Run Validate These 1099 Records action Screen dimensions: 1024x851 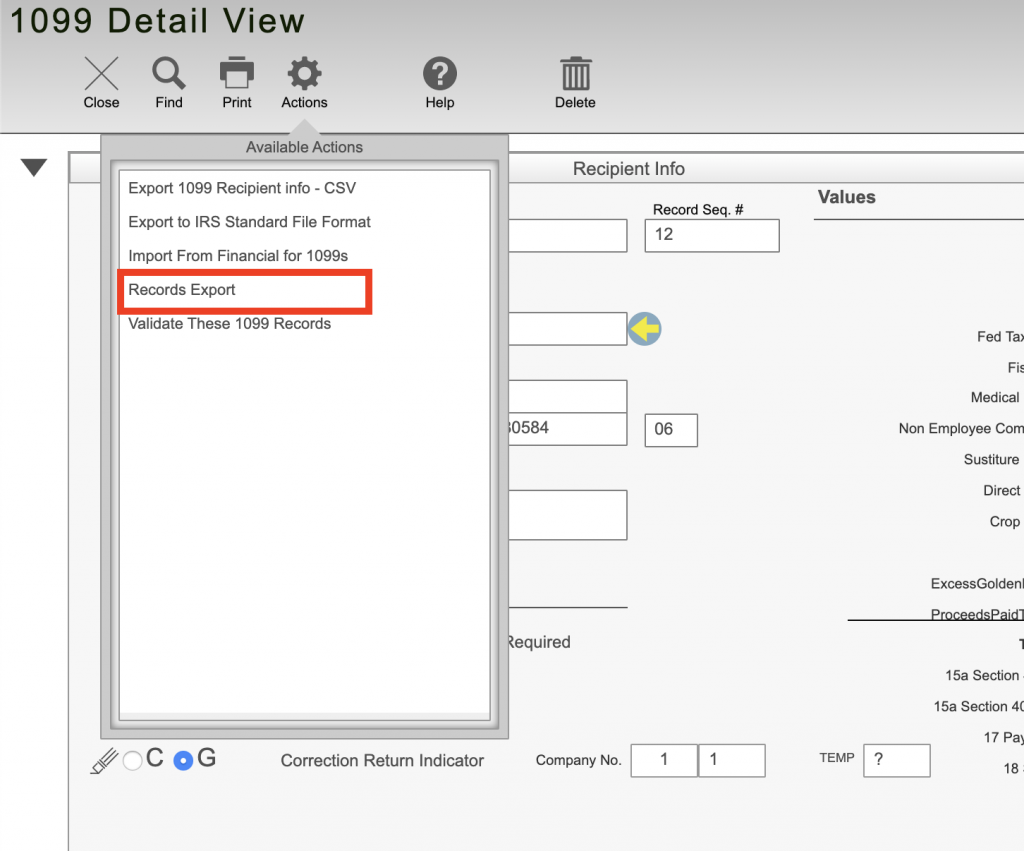pos(230,324)
